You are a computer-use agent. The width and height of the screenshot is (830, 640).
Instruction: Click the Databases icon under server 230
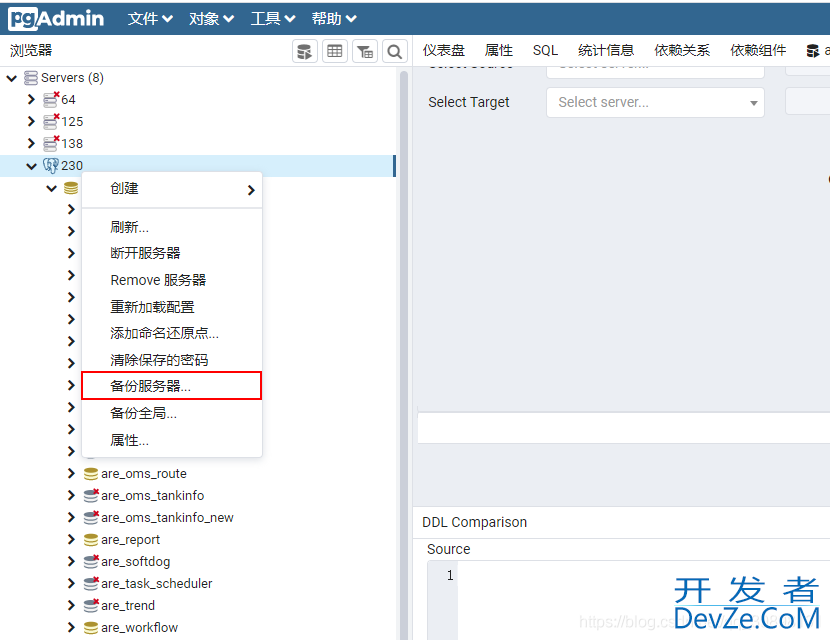[x=71, y=188]
